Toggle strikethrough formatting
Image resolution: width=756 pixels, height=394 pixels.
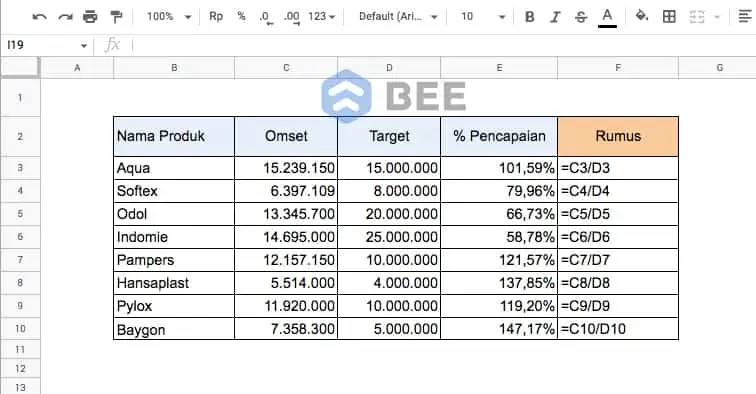click(x=581, y=17)
